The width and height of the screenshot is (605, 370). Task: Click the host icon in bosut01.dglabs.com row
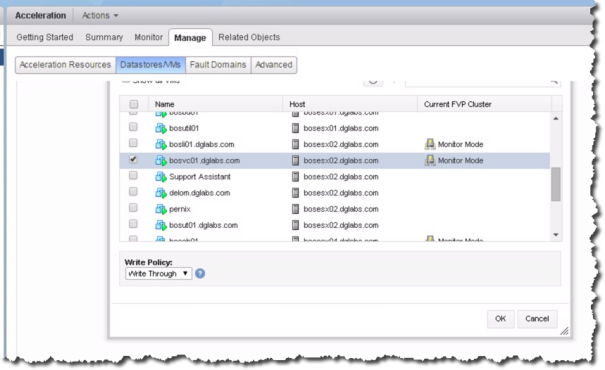pos(295,225)
